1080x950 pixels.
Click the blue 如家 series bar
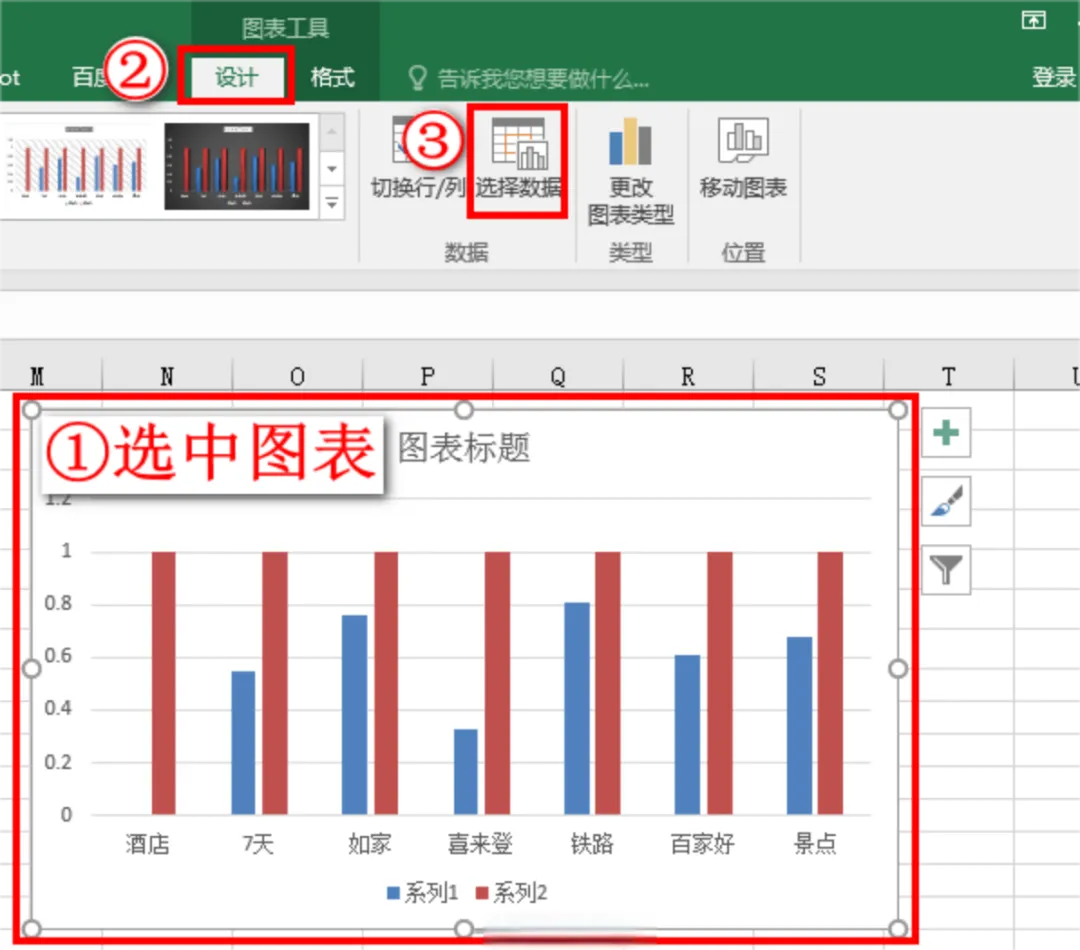[x=354, y=714]
